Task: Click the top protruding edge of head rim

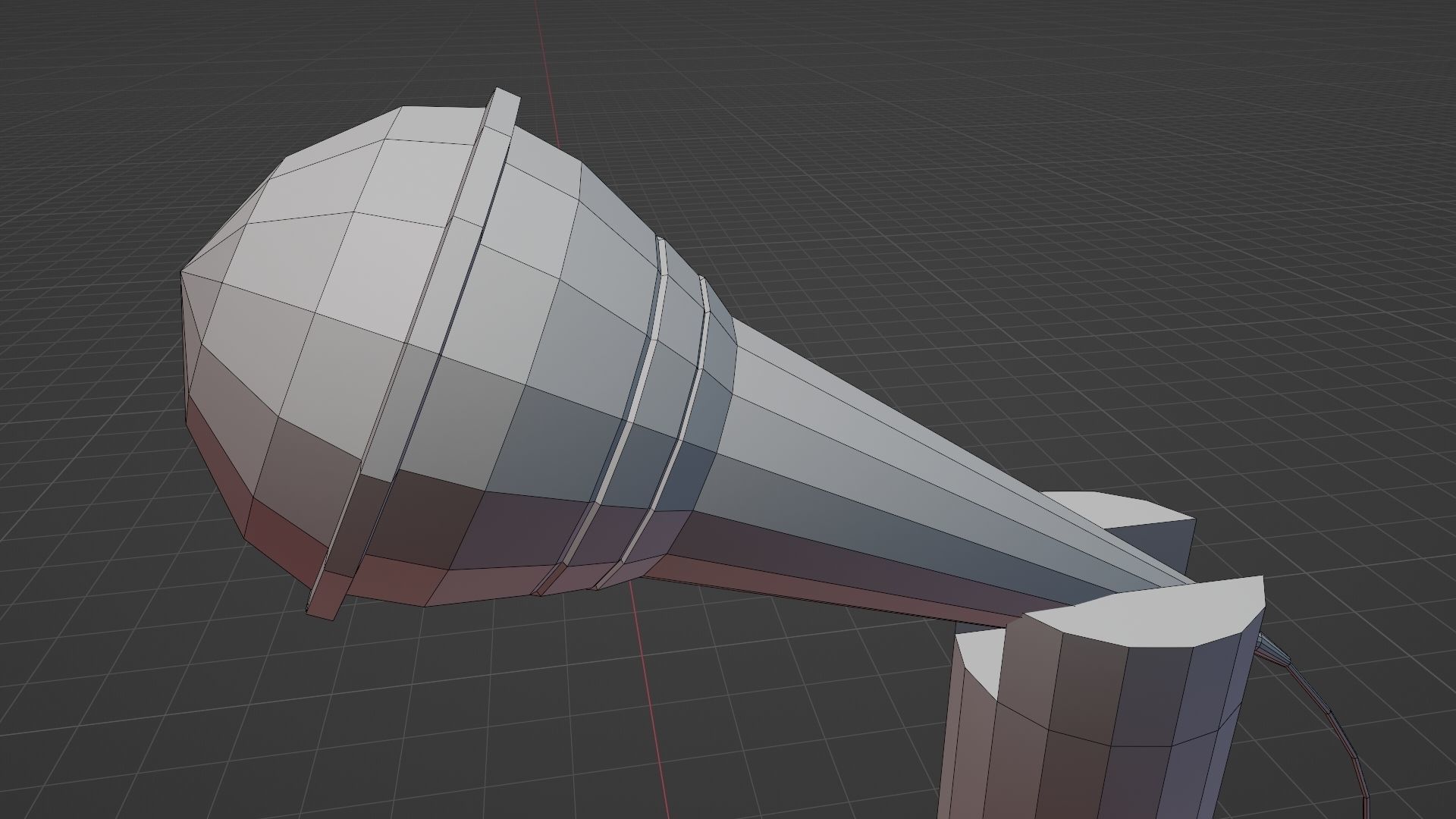Action: click(504, 101)
